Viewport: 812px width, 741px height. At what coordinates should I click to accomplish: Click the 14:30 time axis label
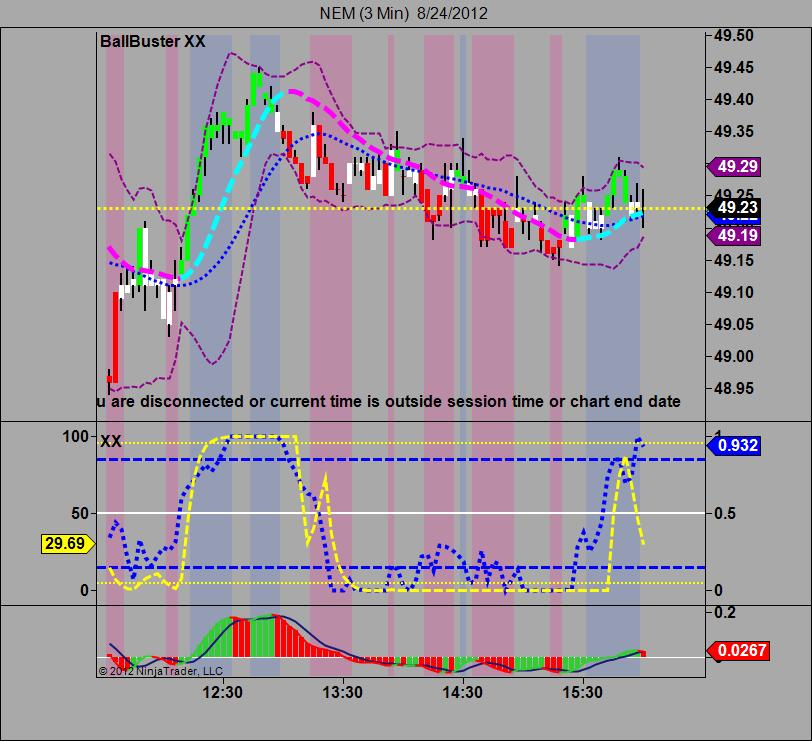pyautogui.click(x=462, y=692)
